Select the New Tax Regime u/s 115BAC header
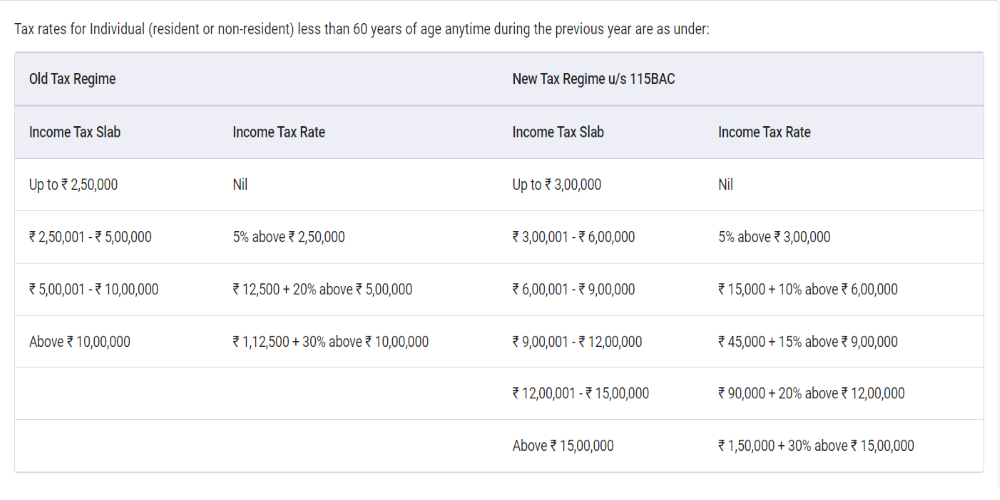Image resolution: width=1000 pixels, height=500 pixels. point(593,79)
